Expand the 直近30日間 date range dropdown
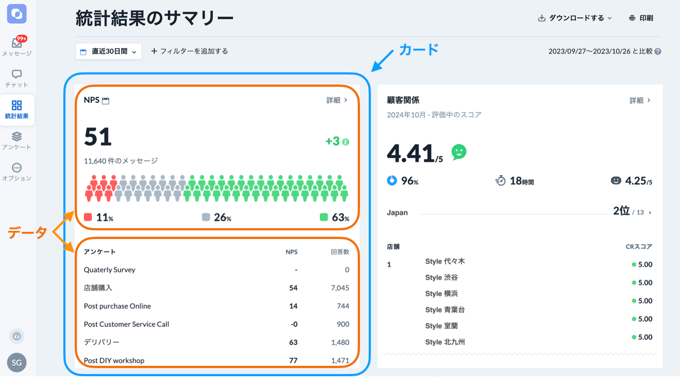This screenshot has height=379, width=680. click(108, 52)
